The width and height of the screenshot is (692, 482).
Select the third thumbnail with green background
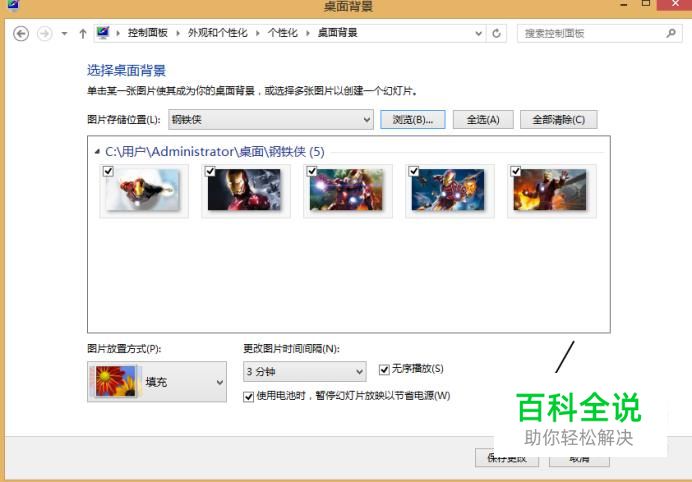pyautogui.click(x=346, y=190)
